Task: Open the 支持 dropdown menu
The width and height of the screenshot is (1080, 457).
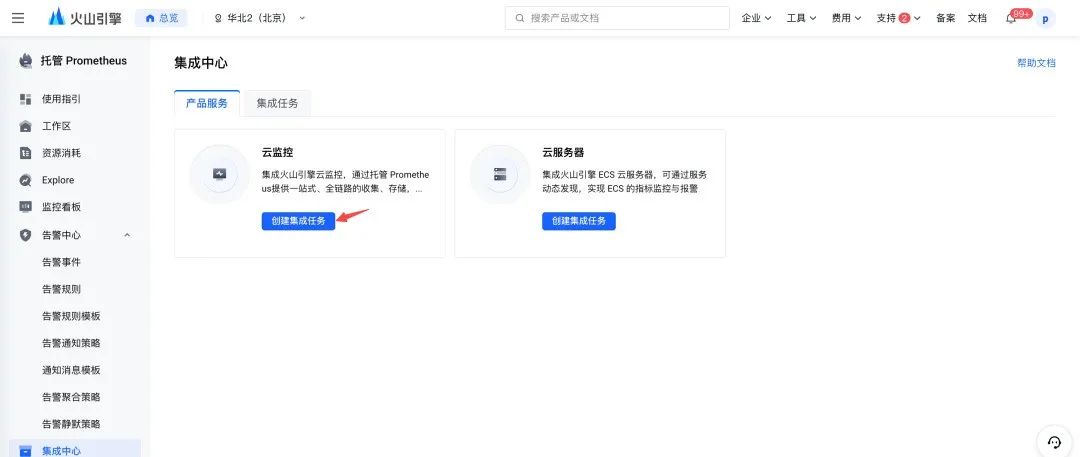Action: click(898, 18)
